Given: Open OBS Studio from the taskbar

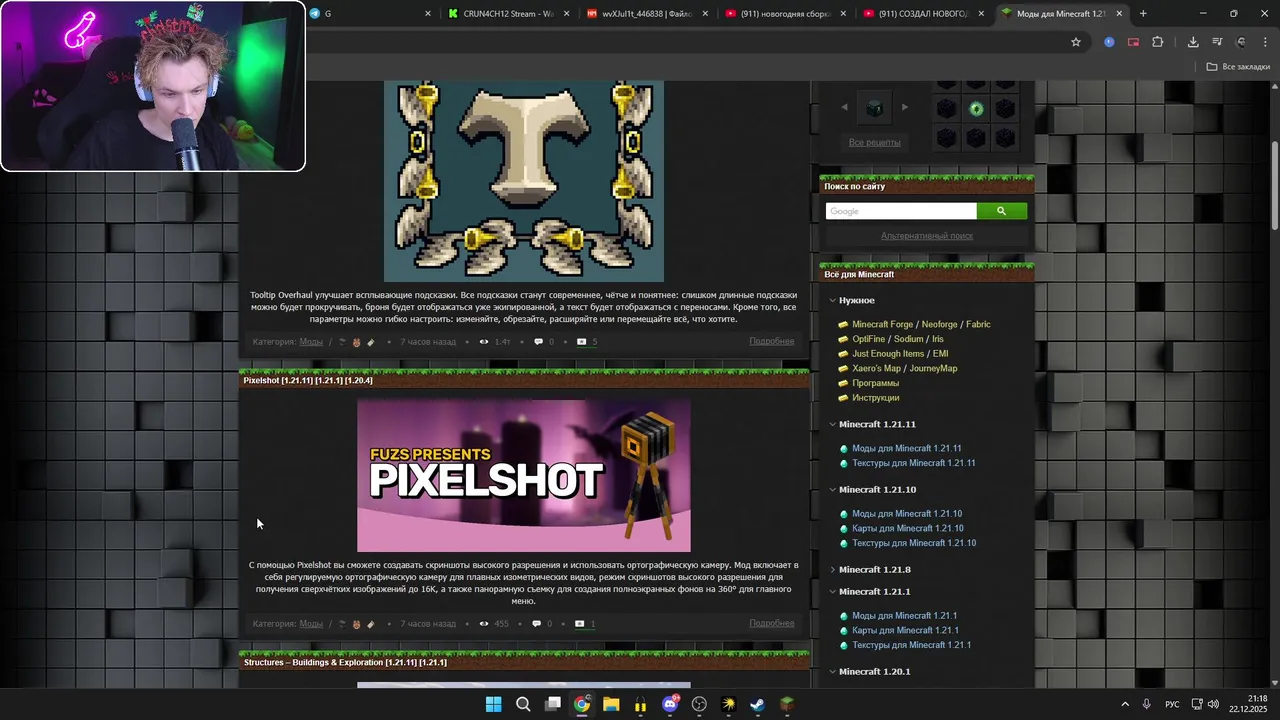Looking at the screenshot, I should click(699, 704).
